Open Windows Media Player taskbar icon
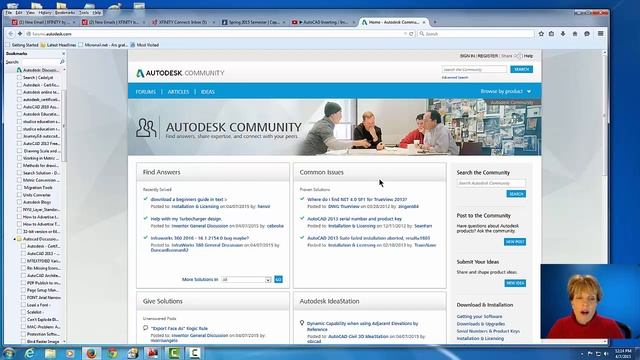Screen dimensions: 640x360 pyautogui.click(x=70, y=353)
